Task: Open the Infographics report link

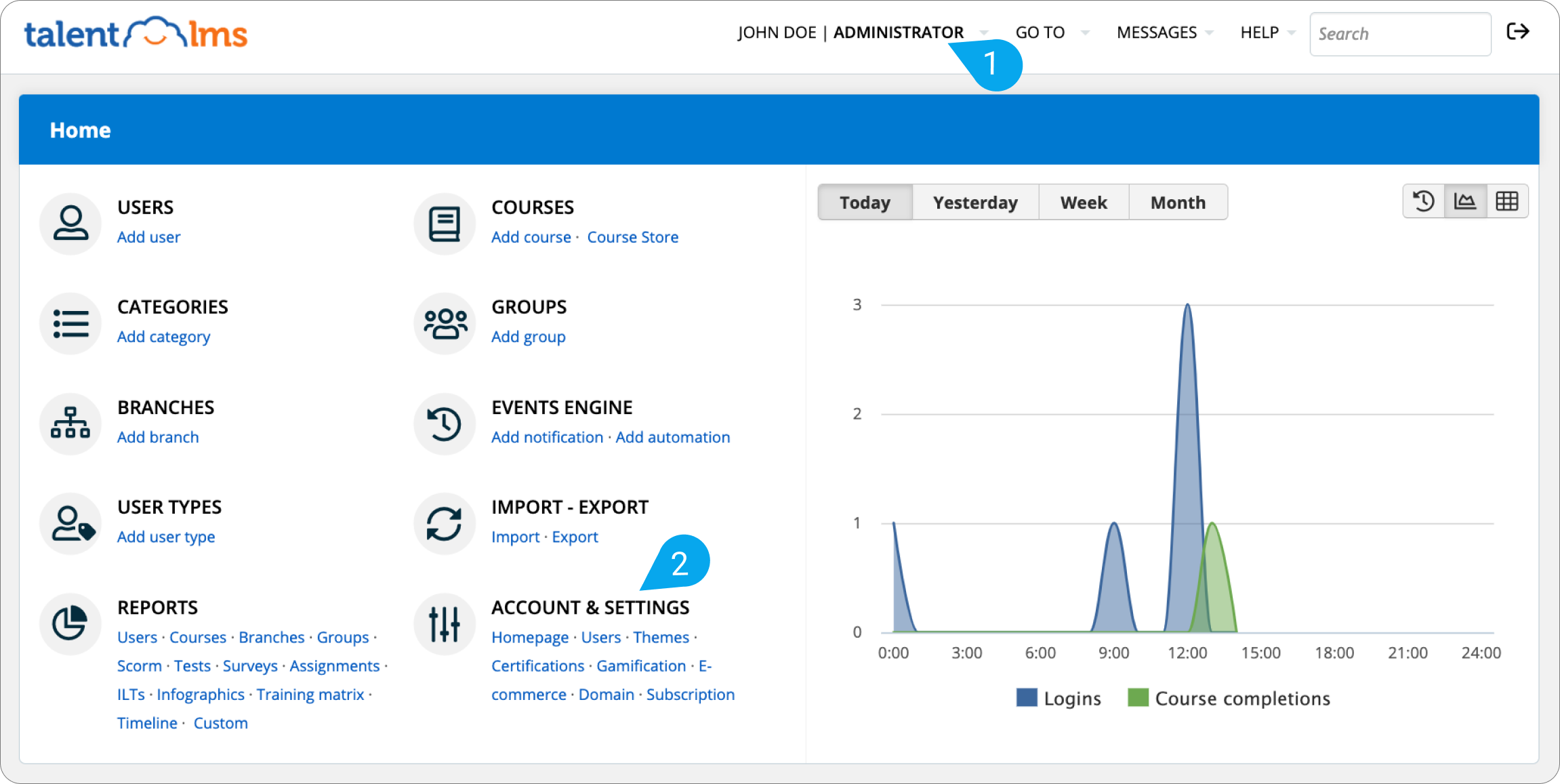Action: tap(201, 695)
